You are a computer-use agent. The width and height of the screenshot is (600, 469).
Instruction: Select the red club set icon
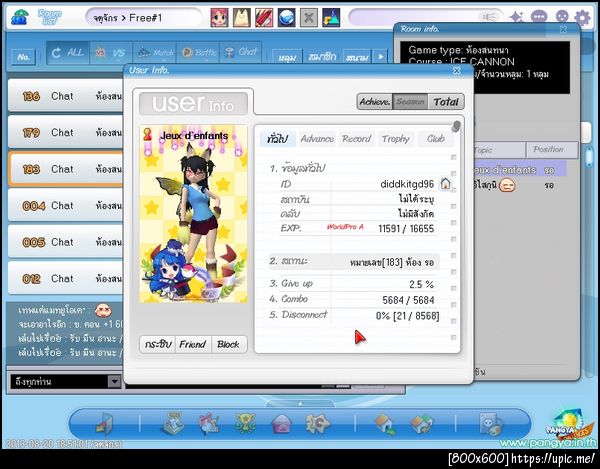pos(264,18)
